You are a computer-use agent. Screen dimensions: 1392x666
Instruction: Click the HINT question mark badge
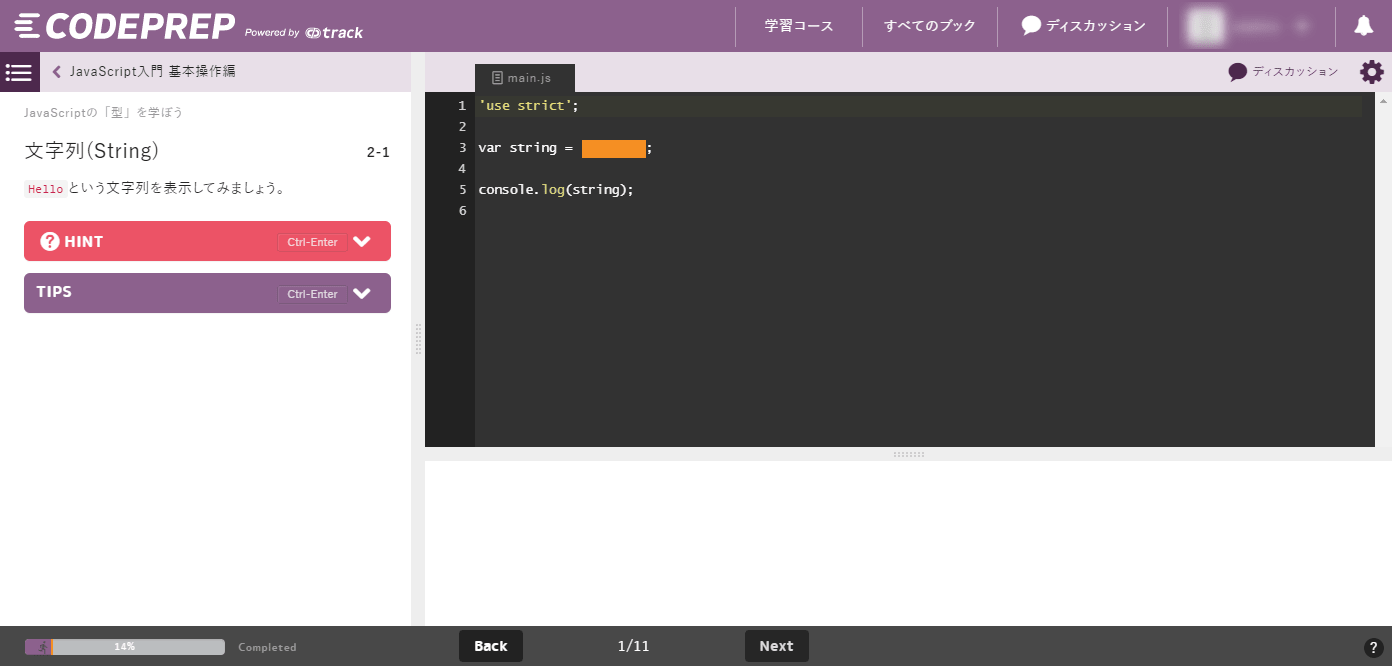(x=50, y=241)
